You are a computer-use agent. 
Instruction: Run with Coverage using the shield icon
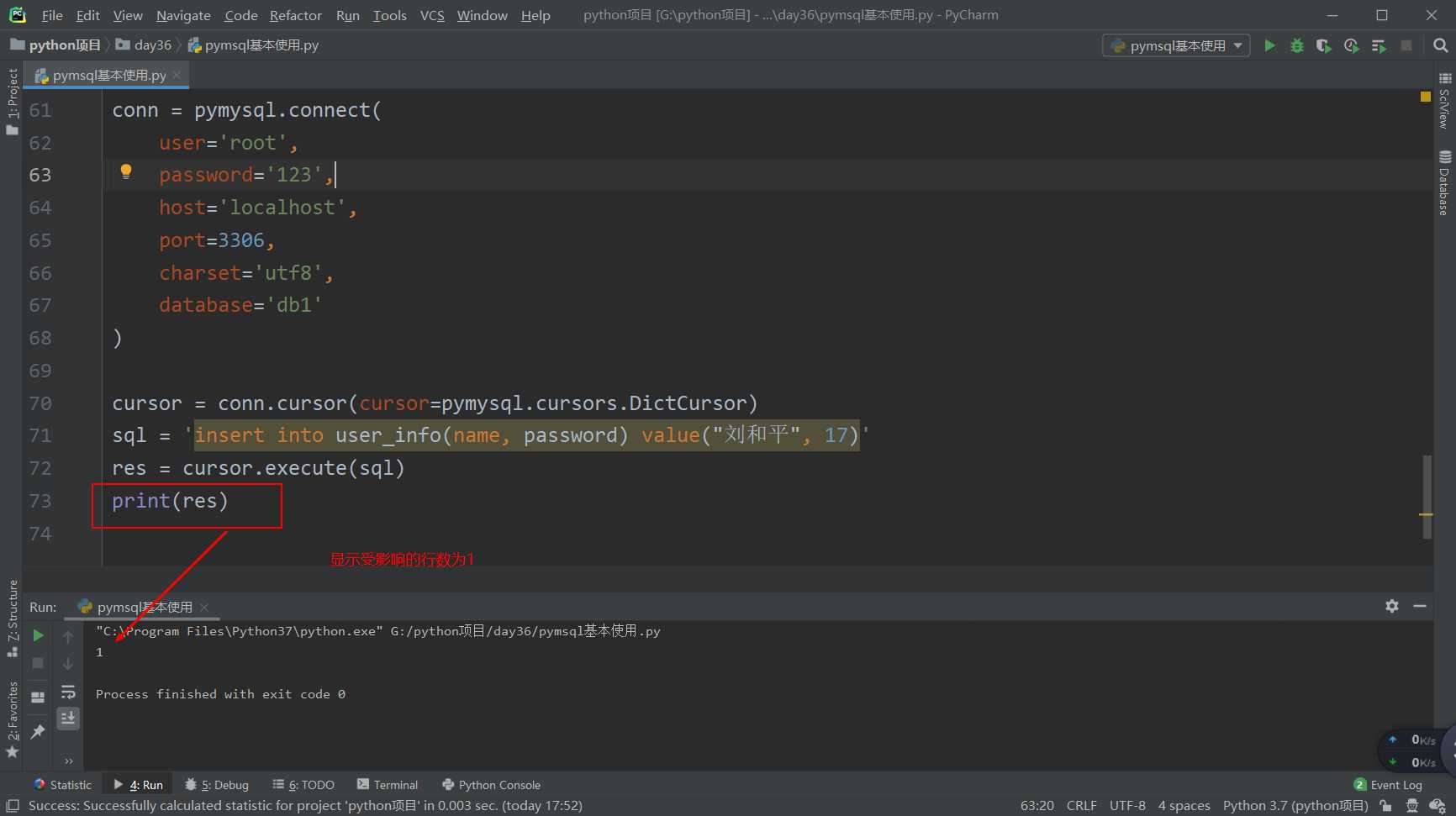click(x=1324, y=45)
